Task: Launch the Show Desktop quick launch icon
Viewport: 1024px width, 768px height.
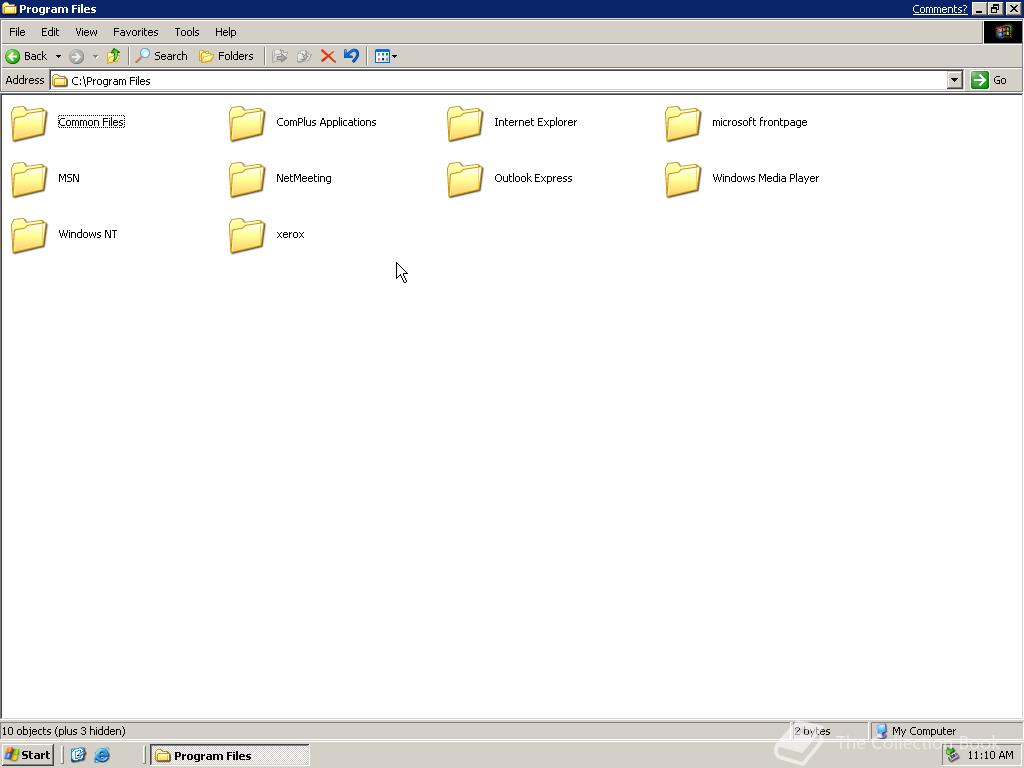Action: pos(78,756)
